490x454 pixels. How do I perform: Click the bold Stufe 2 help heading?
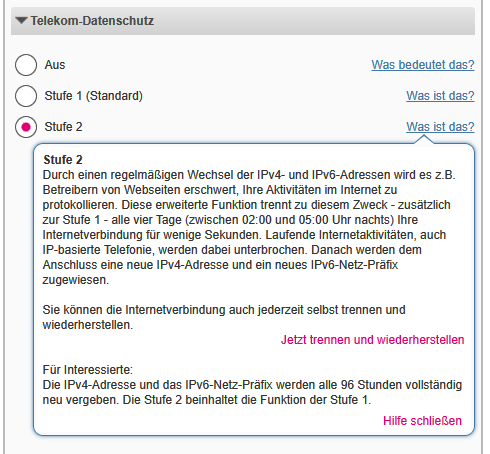(x=63, y=160)
